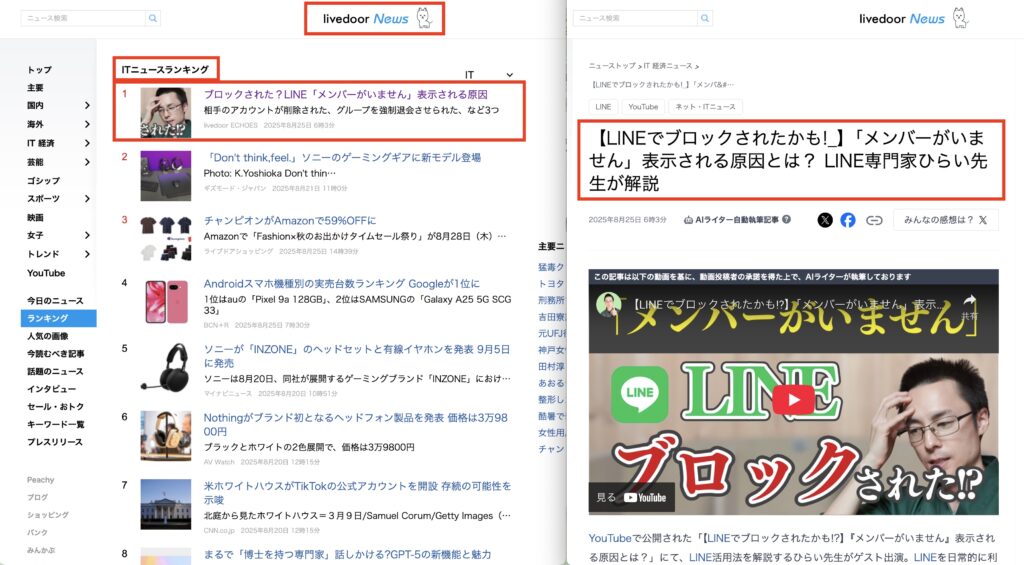Click the 共有 share arrow on video
This screenshot has height=565, width=1024.
tap(970, 306)
